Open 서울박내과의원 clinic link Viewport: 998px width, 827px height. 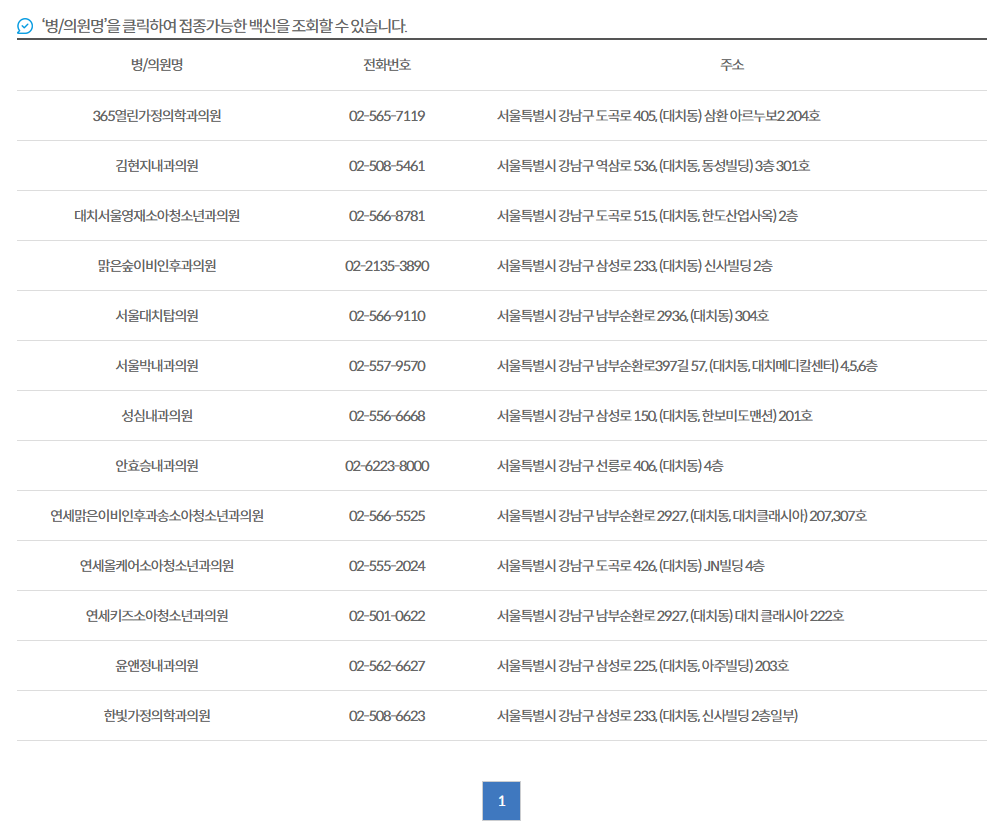[x=157, y=366]
